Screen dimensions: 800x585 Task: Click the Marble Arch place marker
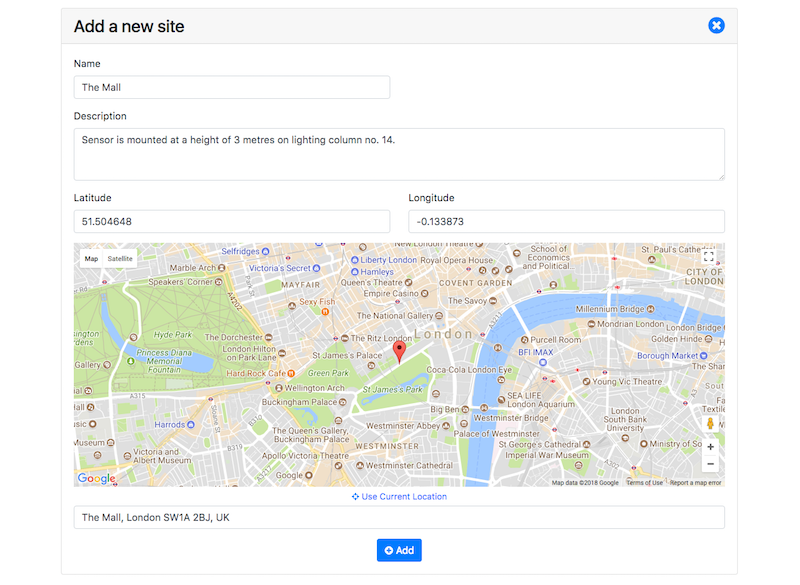tap(221, 267)
